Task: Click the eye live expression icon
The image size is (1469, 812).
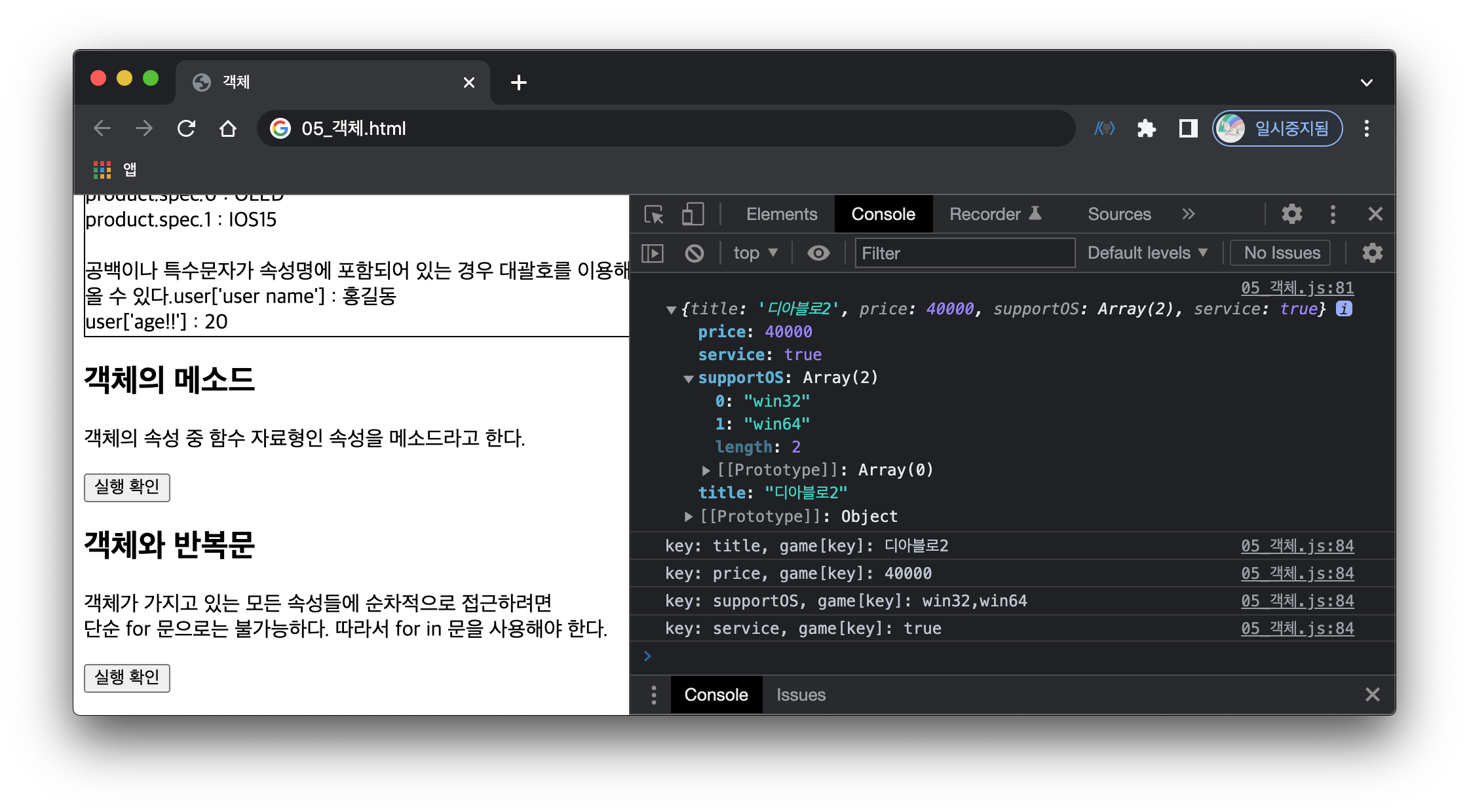Action: (x=818, y=253)
